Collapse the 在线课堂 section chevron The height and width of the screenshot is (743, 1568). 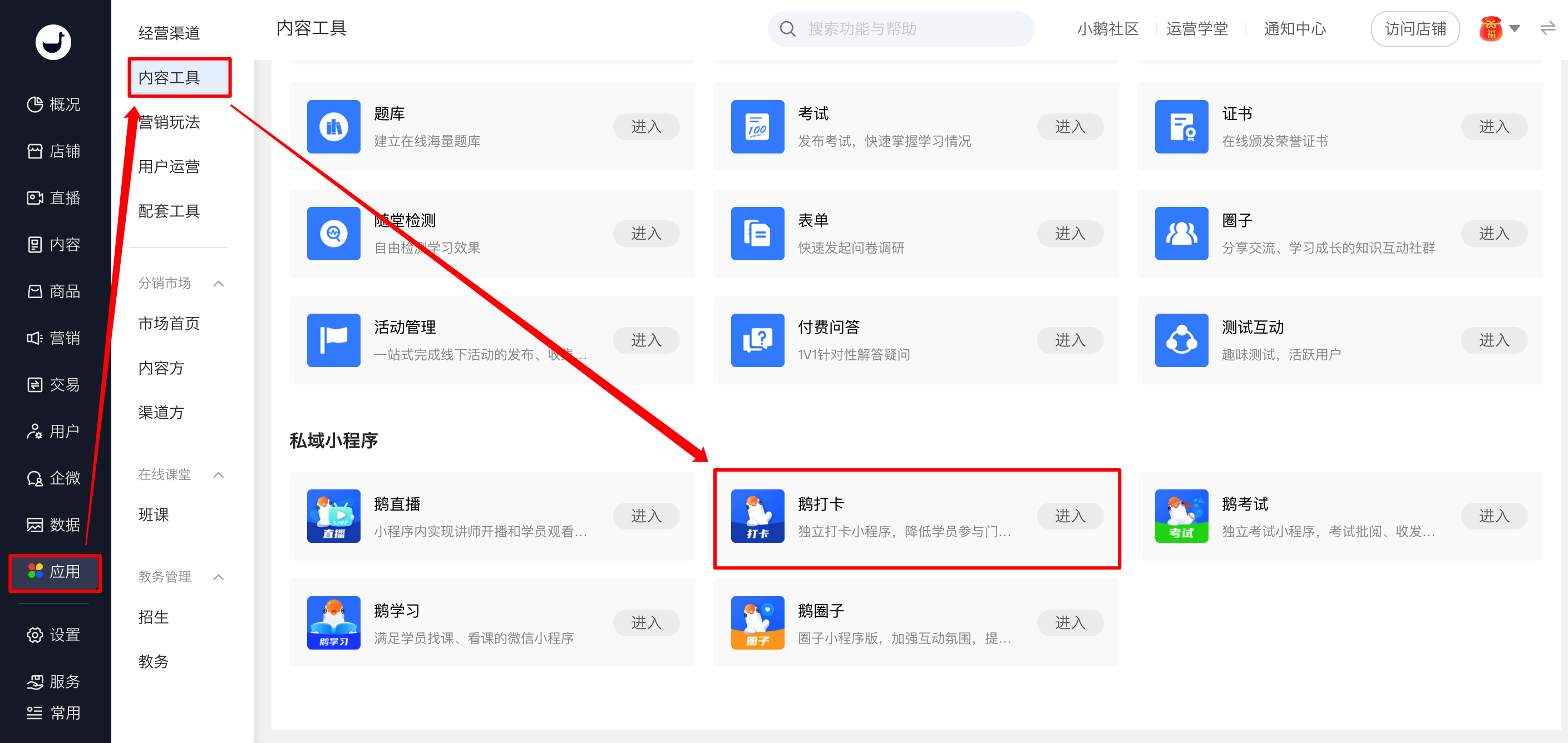219,474
